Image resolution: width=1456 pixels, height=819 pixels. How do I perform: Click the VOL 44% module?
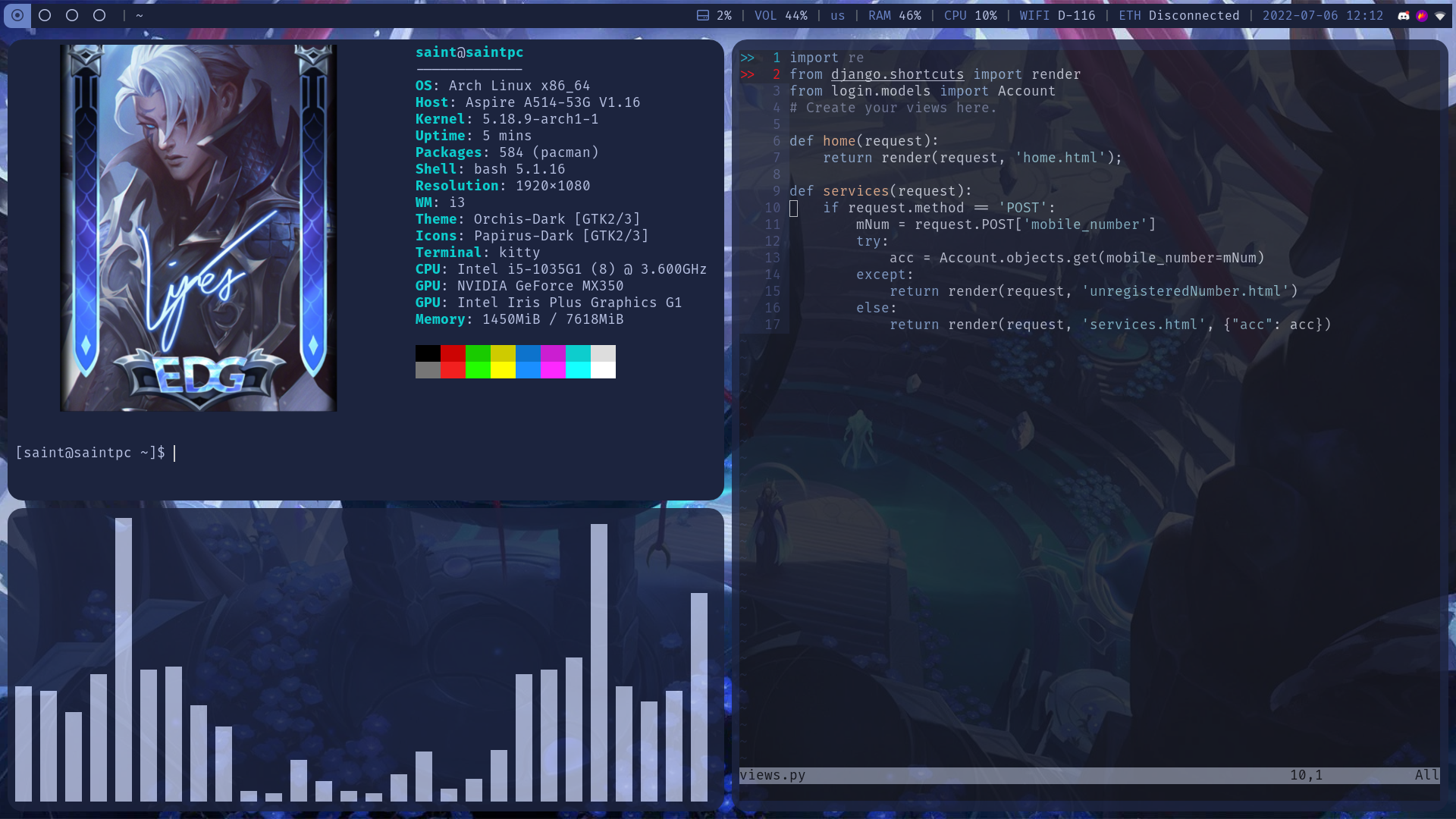pyautogui.click(x=781, y=15)
